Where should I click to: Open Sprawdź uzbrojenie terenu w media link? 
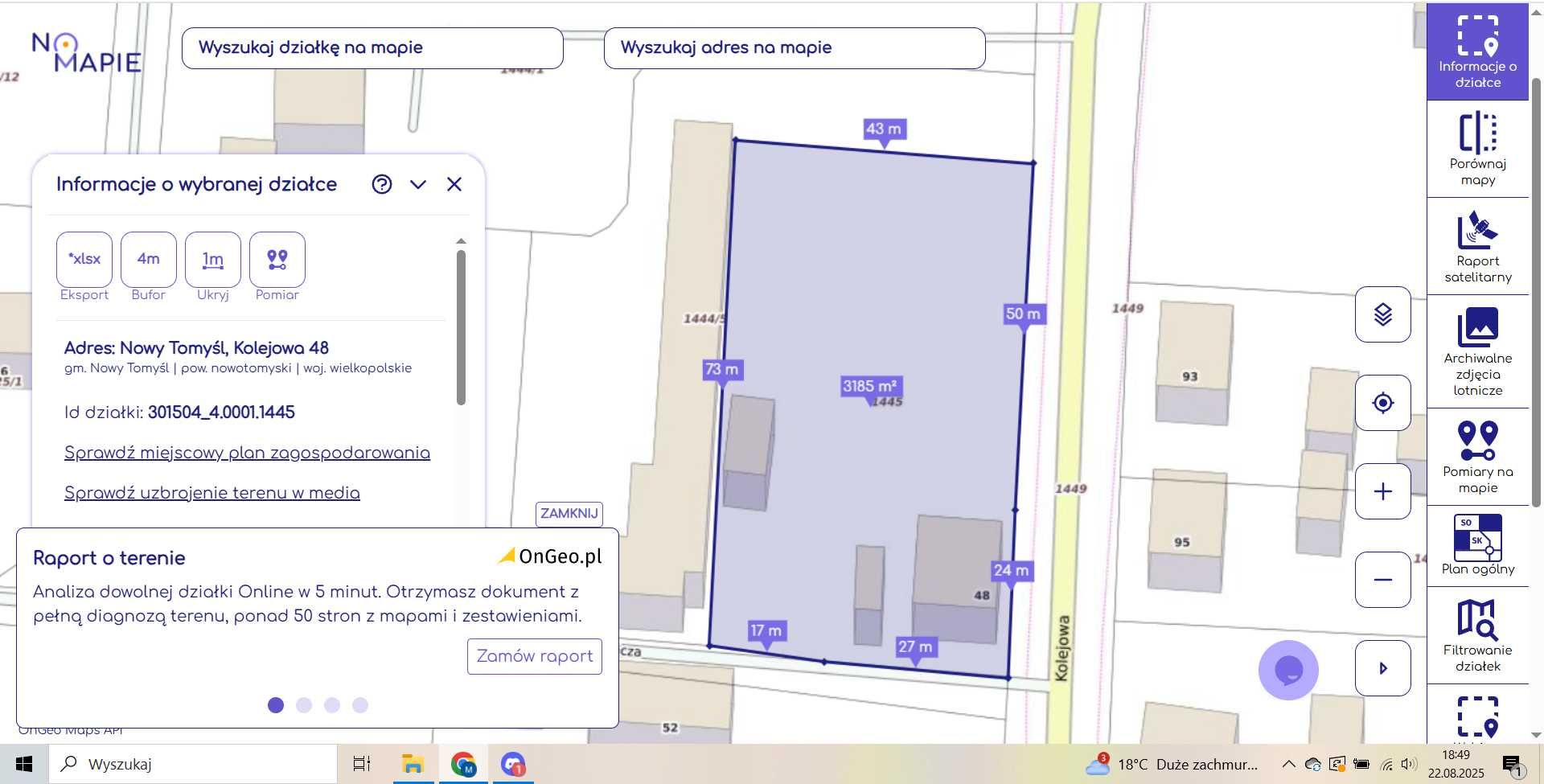pos(212,493)
